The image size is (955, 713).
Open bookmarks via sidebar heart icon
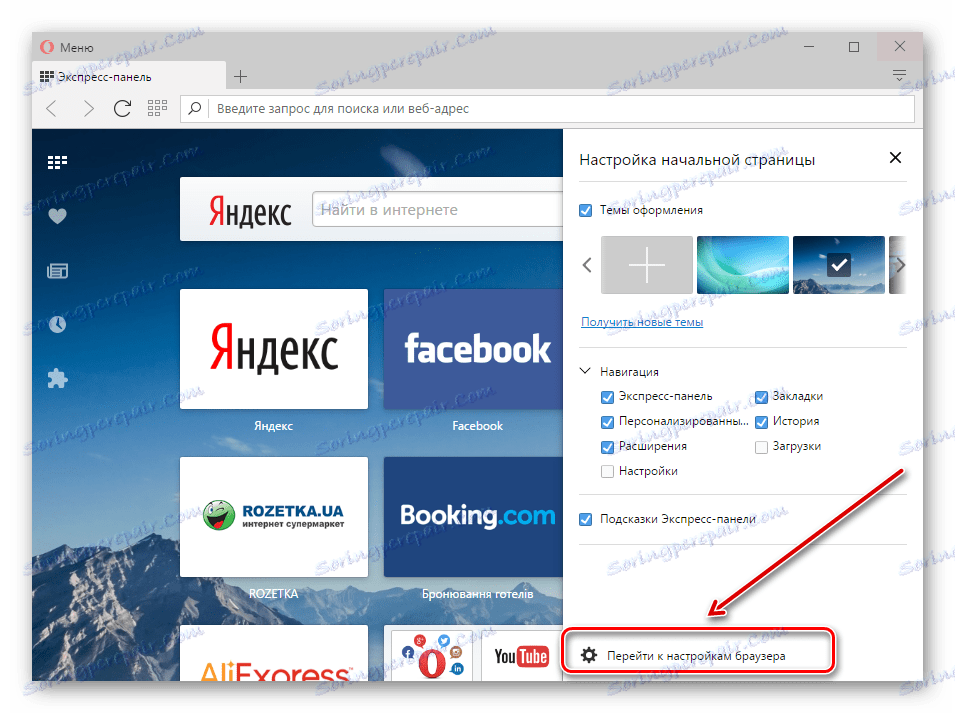click(x=57, y=216)
